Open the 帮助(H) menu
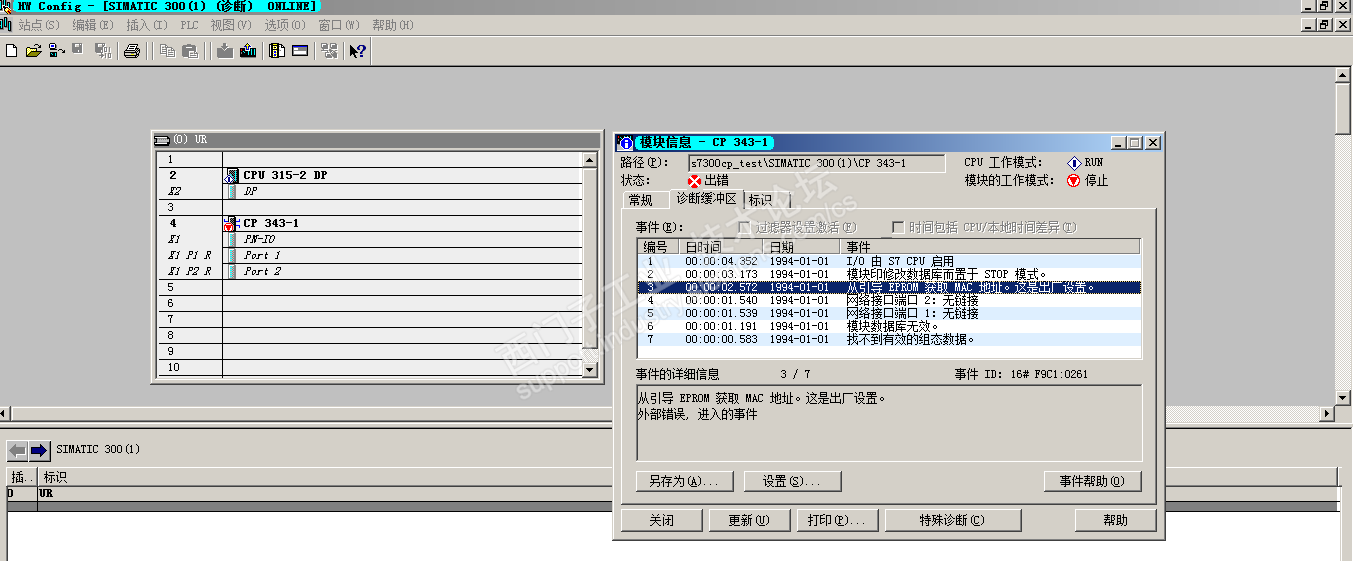This screenshot has width=1353, height=561. point(392,25)
